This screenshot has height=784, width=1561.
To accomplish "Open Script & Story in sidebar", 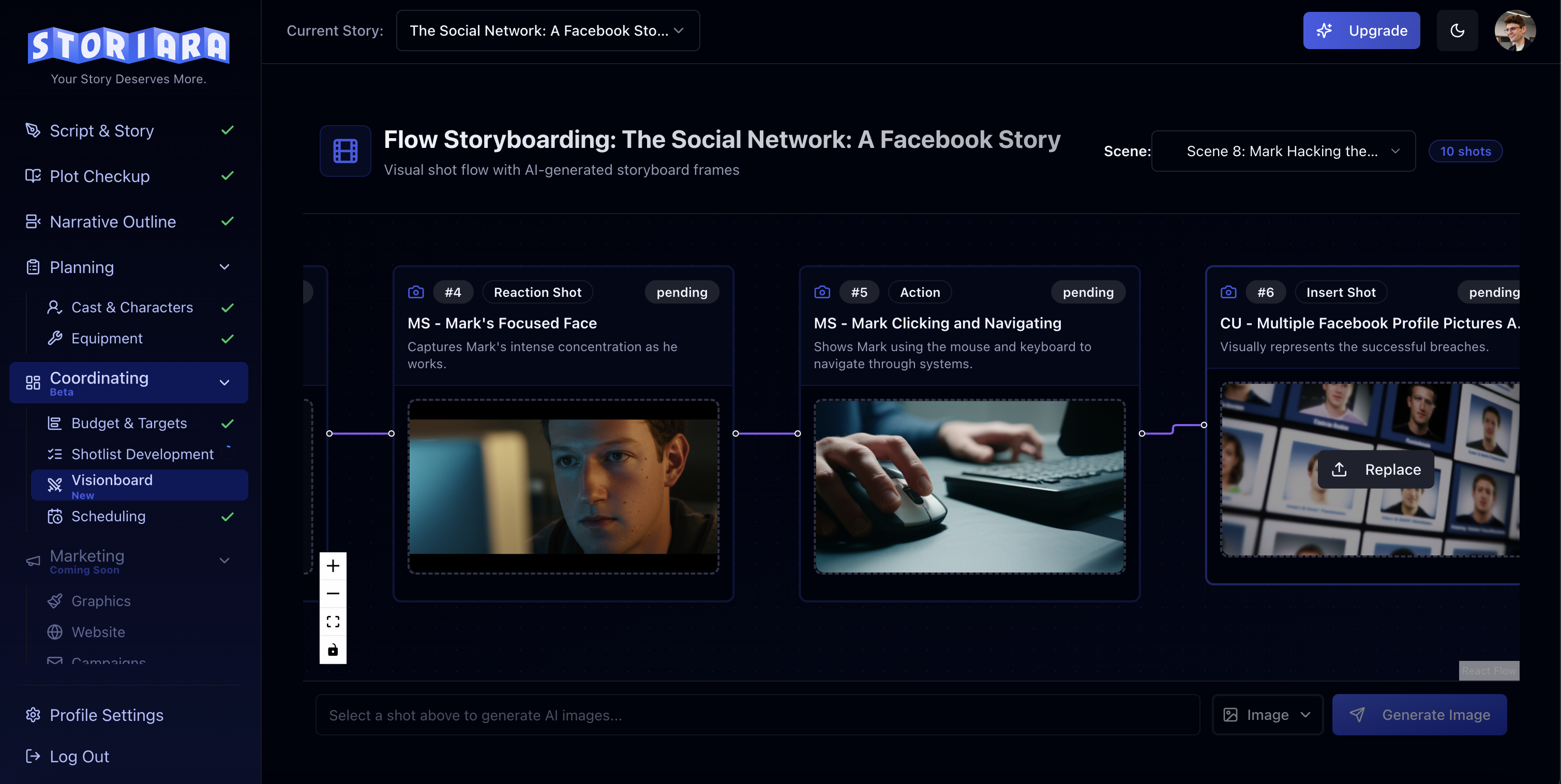I will (128, 130).
